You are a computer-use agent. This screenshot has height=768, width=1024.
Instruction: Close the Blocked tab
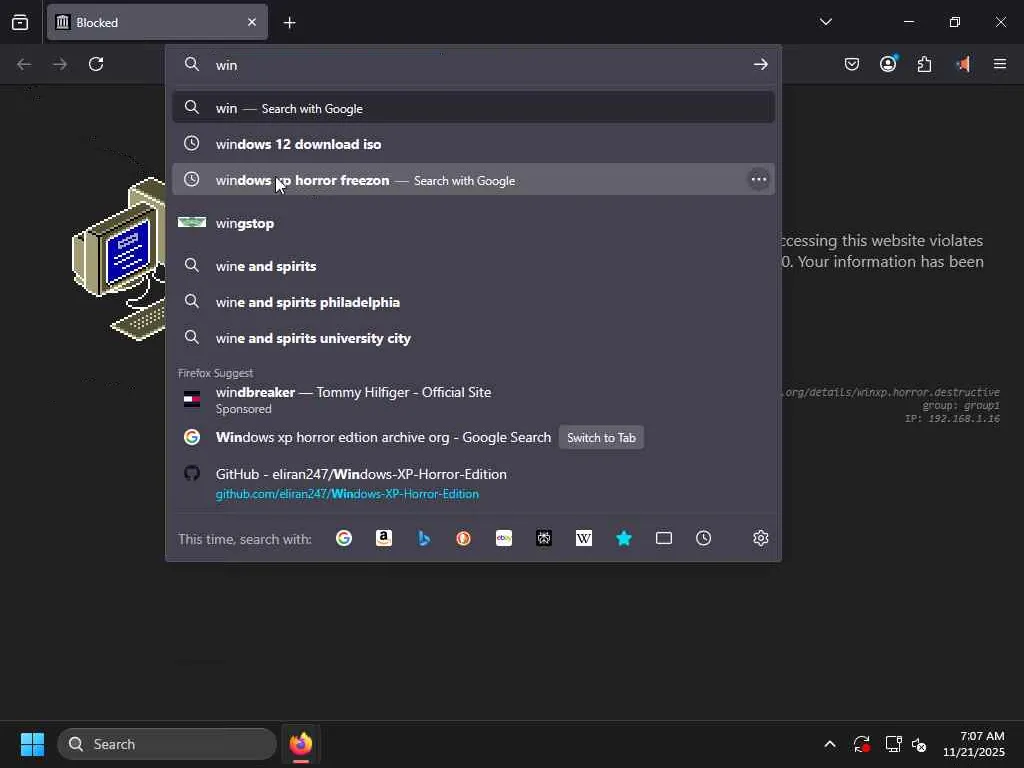coord(252,22)
